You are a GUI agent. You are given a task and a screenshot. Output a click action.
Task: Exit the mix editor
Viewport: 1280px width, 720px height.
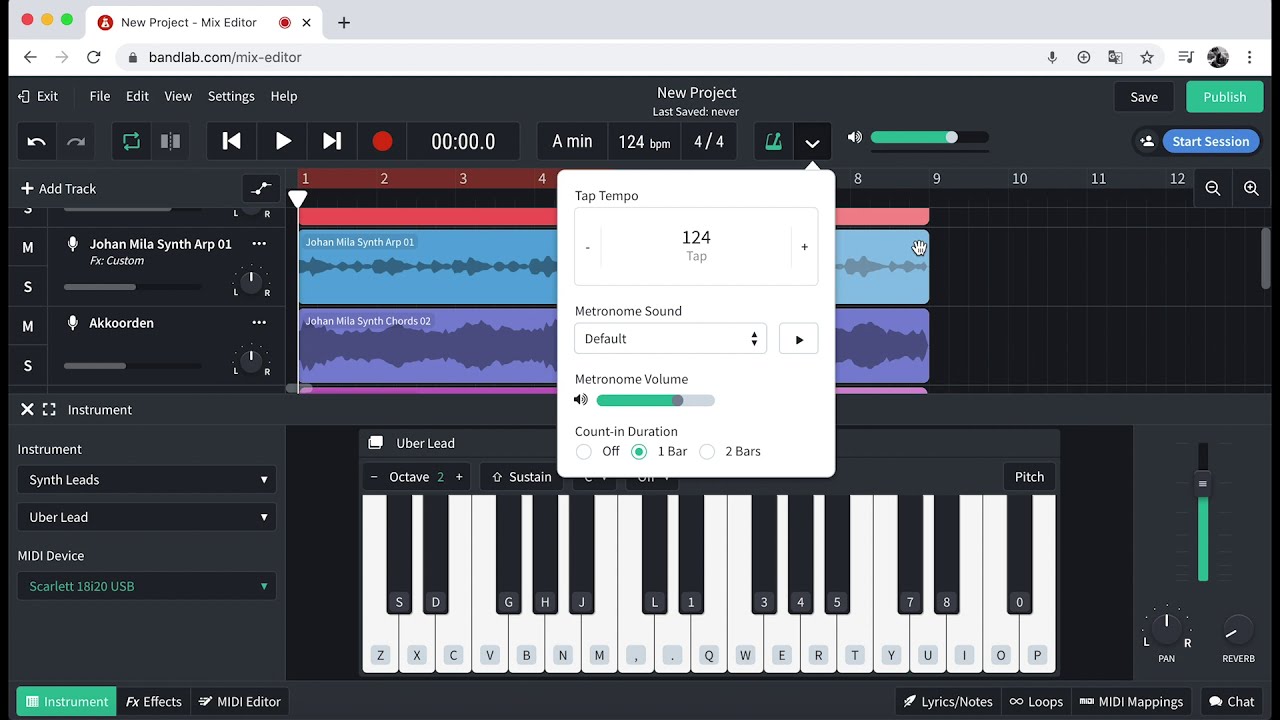[x=38, y=96]
